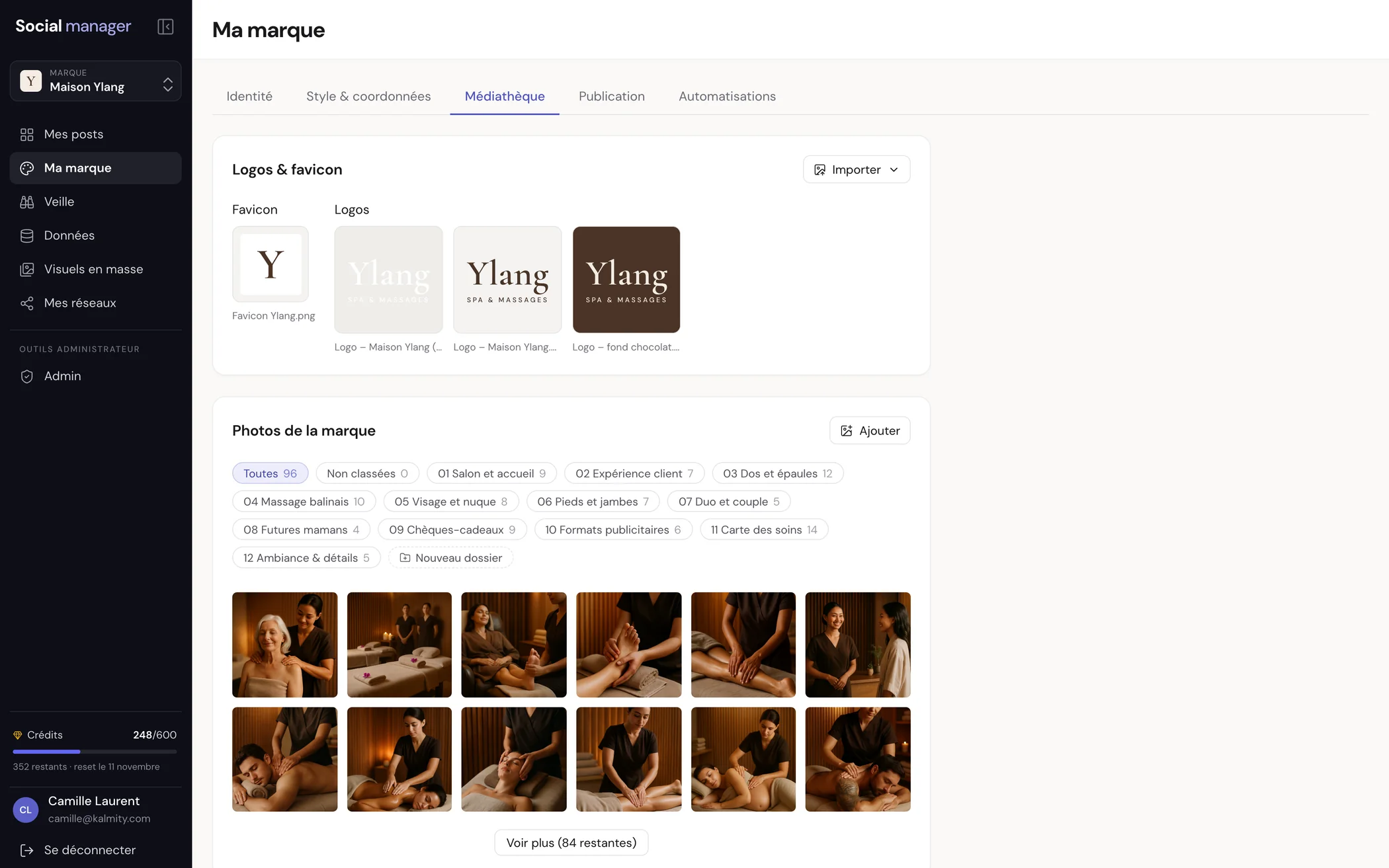Screen dimensions: 1389x868
Task: Collapse the sidebar panel icon
Action: (165, 26)
